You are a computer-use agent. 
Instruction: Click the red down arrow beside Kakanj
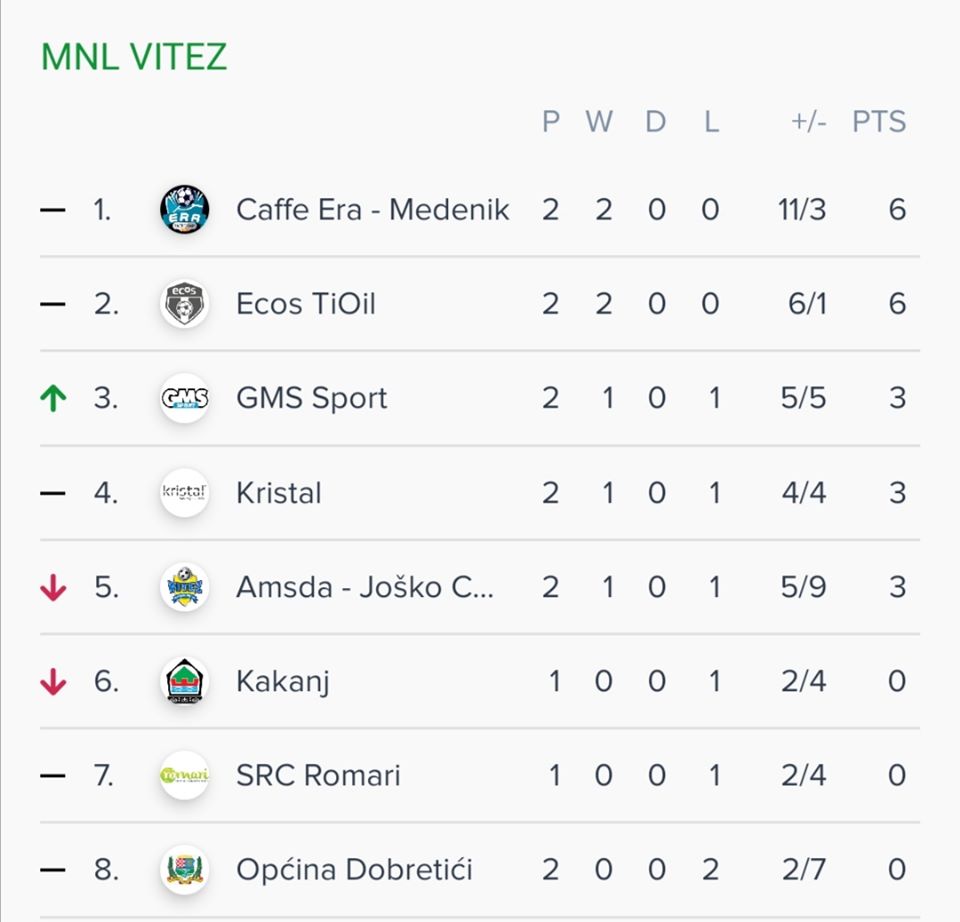[x=53, y=681]
